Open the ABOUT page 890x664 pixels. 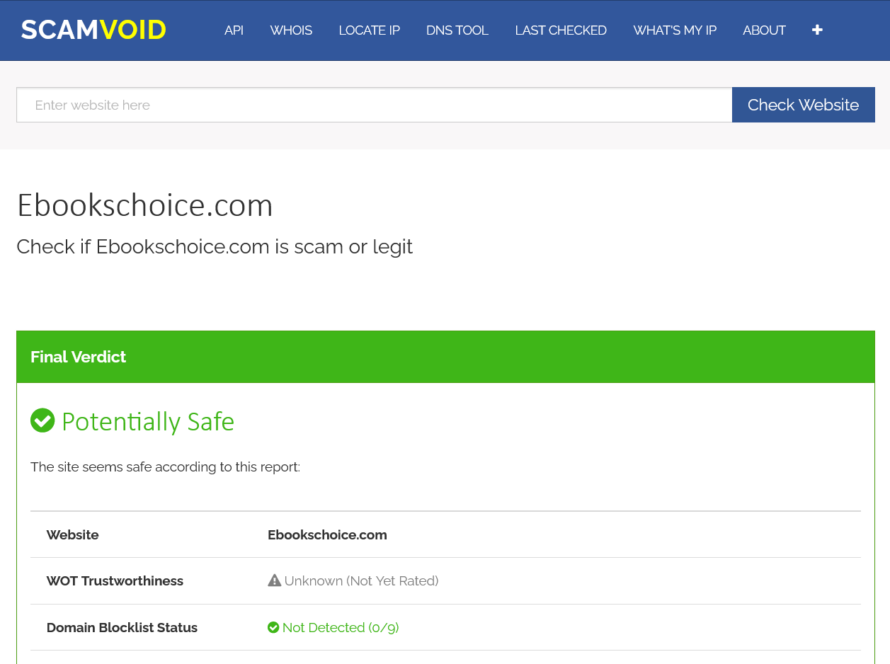[x=764, y=30]
